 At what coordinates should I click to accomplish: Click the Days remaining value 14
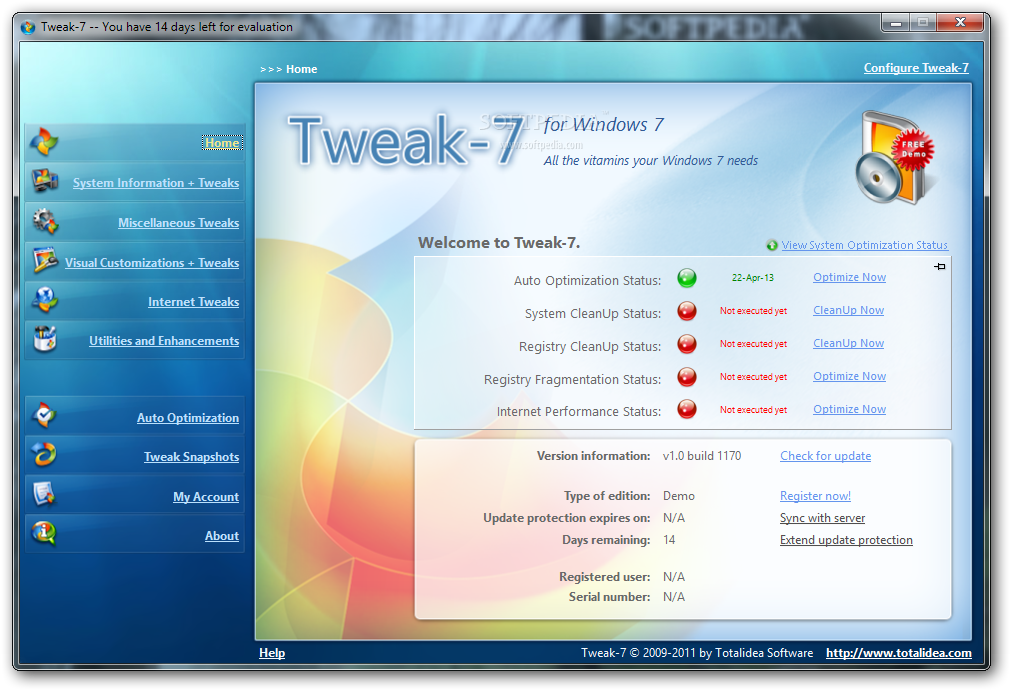[x=669, y=540]
